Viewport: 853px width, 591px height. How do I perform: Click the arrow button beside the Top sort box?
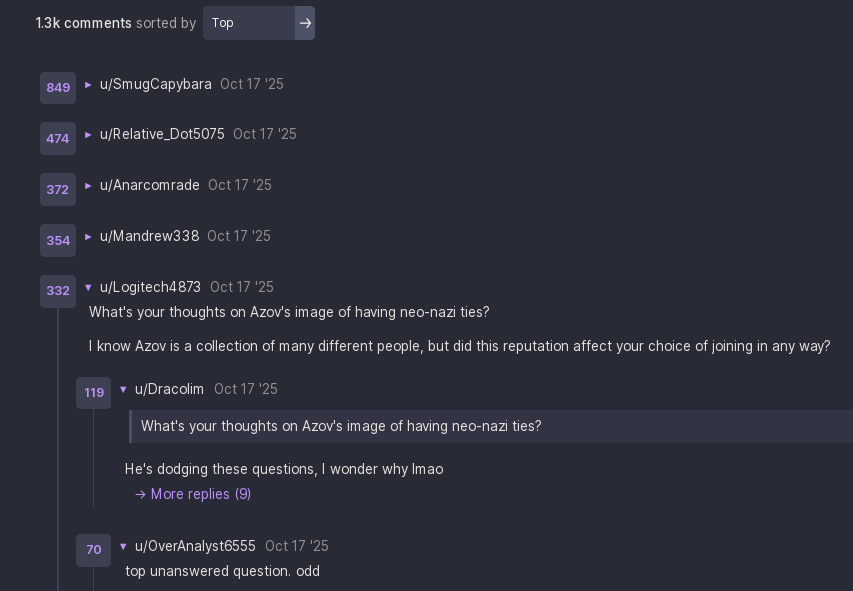(305, 23)
